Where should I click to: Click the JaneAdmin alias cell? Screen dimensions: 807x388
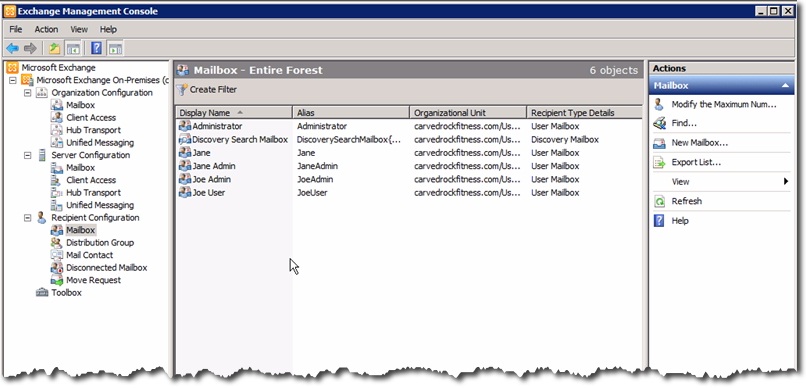[317, 166]
